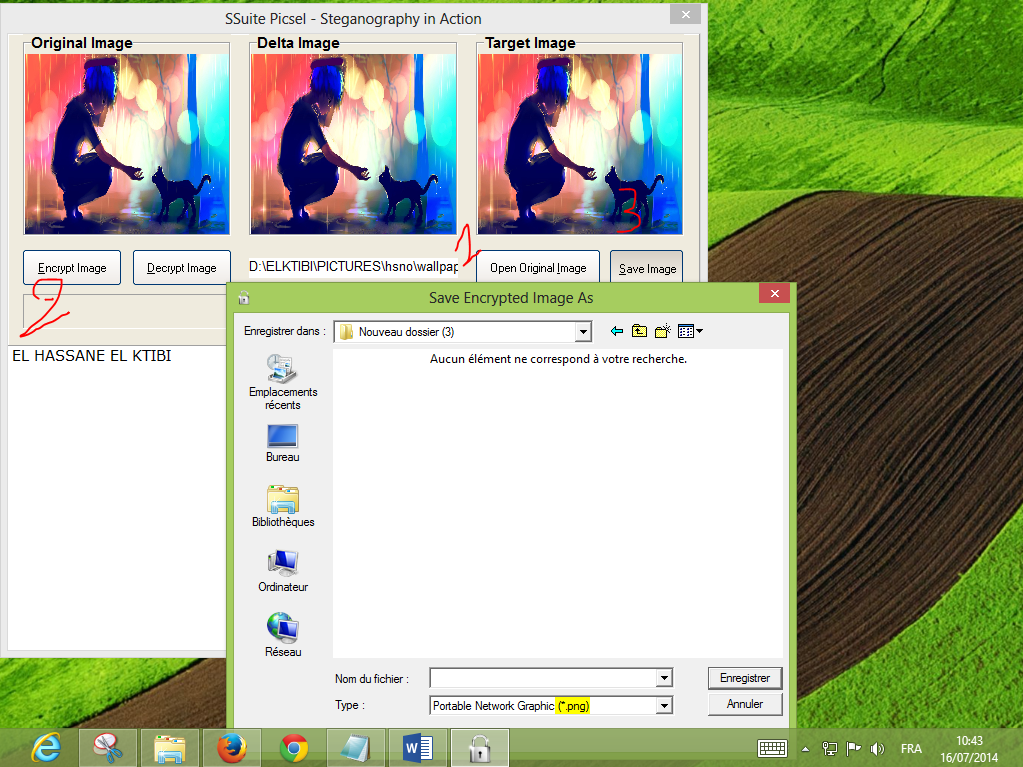
Task: Open the touch keyboard tray icon
Action: [x=772, y=748]
